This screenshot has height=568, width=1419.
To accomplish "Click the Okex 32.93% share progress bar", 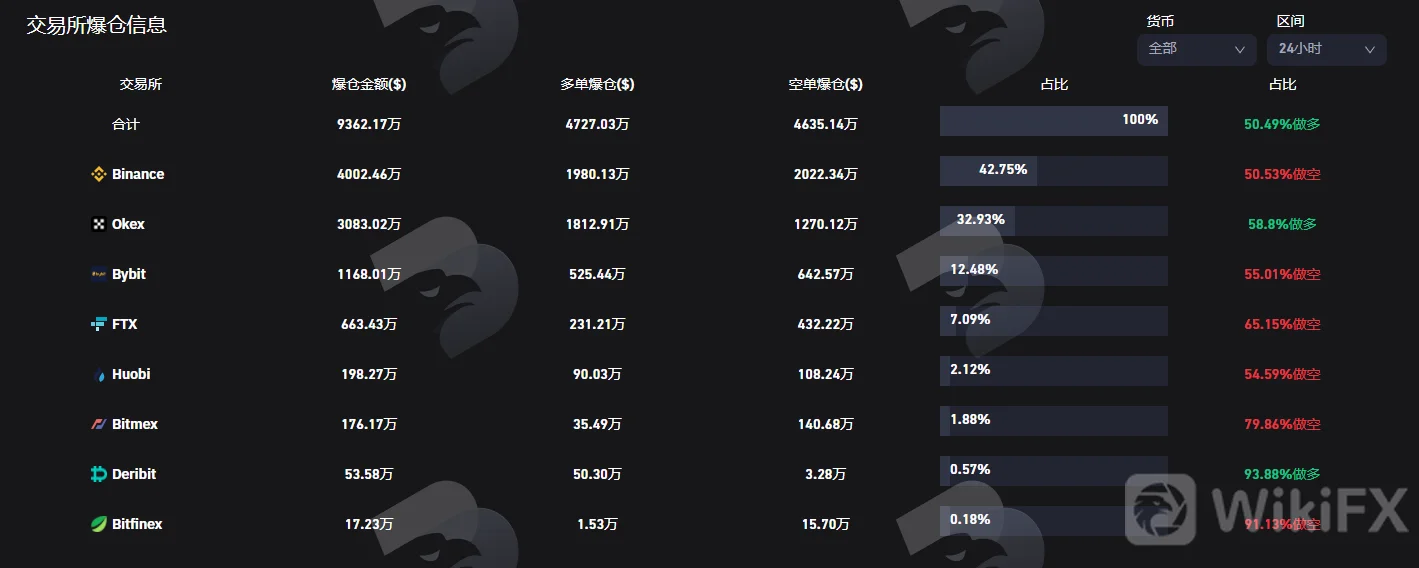I will [x=1053, y=220].
